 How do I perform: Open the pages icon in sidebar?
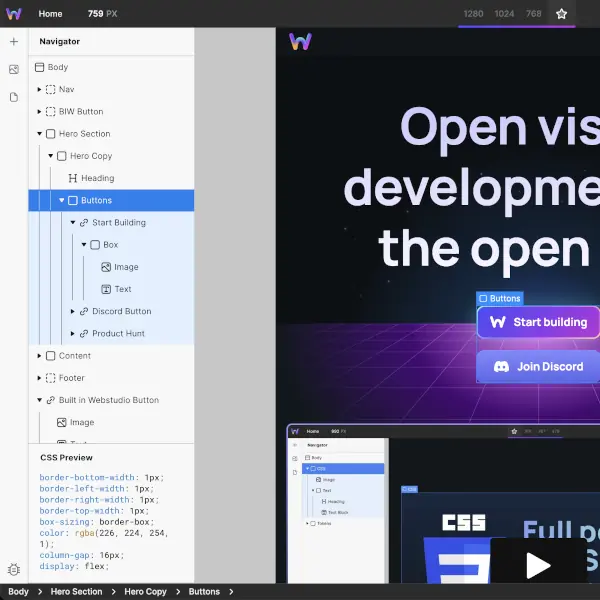(x=14, y=97)
